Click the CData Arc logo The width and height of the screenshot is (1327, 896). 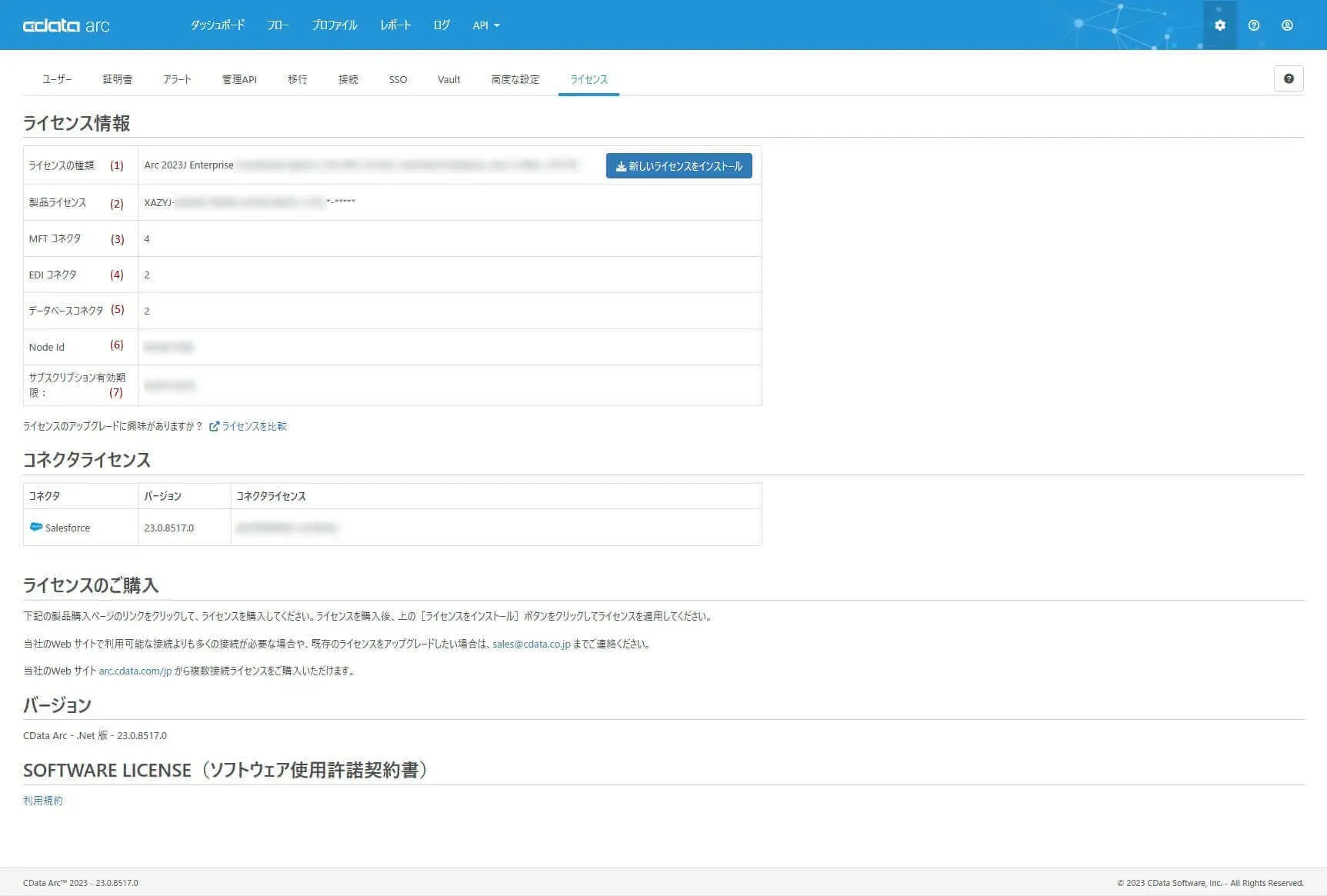point(66,25)
